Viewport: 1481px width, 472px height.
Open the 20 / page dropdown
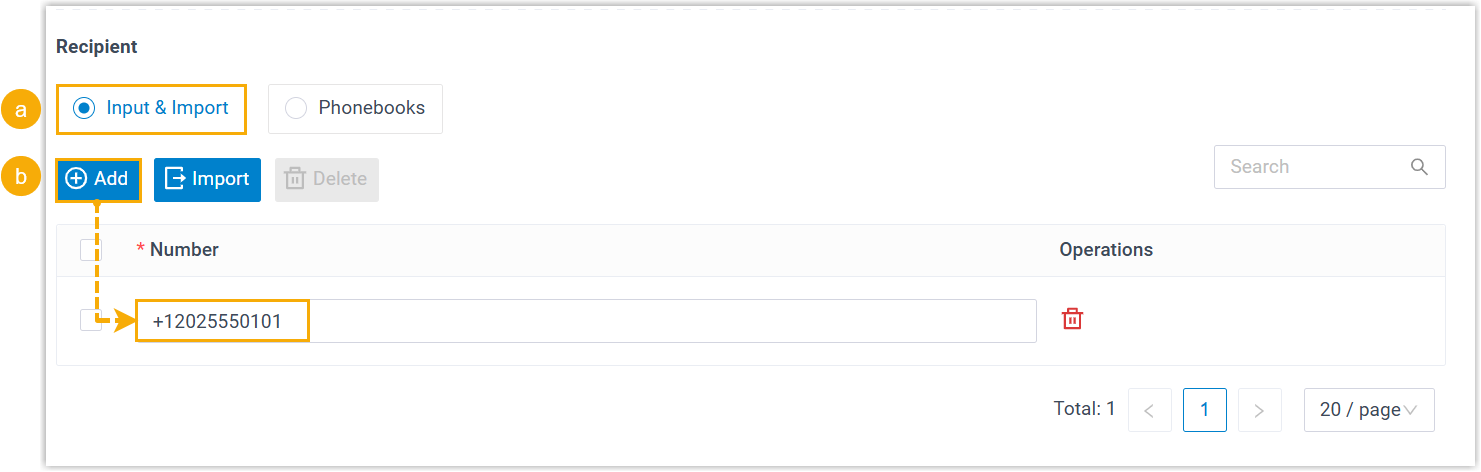pos(1368,410)
